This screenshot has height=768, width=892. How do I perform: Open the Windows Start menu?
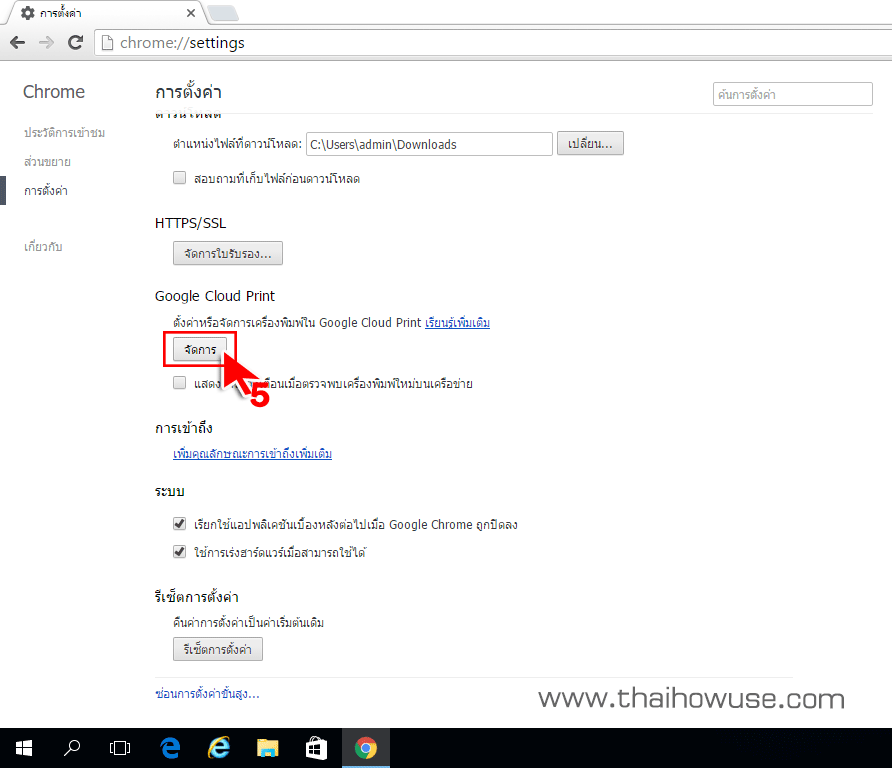[24, 748]
